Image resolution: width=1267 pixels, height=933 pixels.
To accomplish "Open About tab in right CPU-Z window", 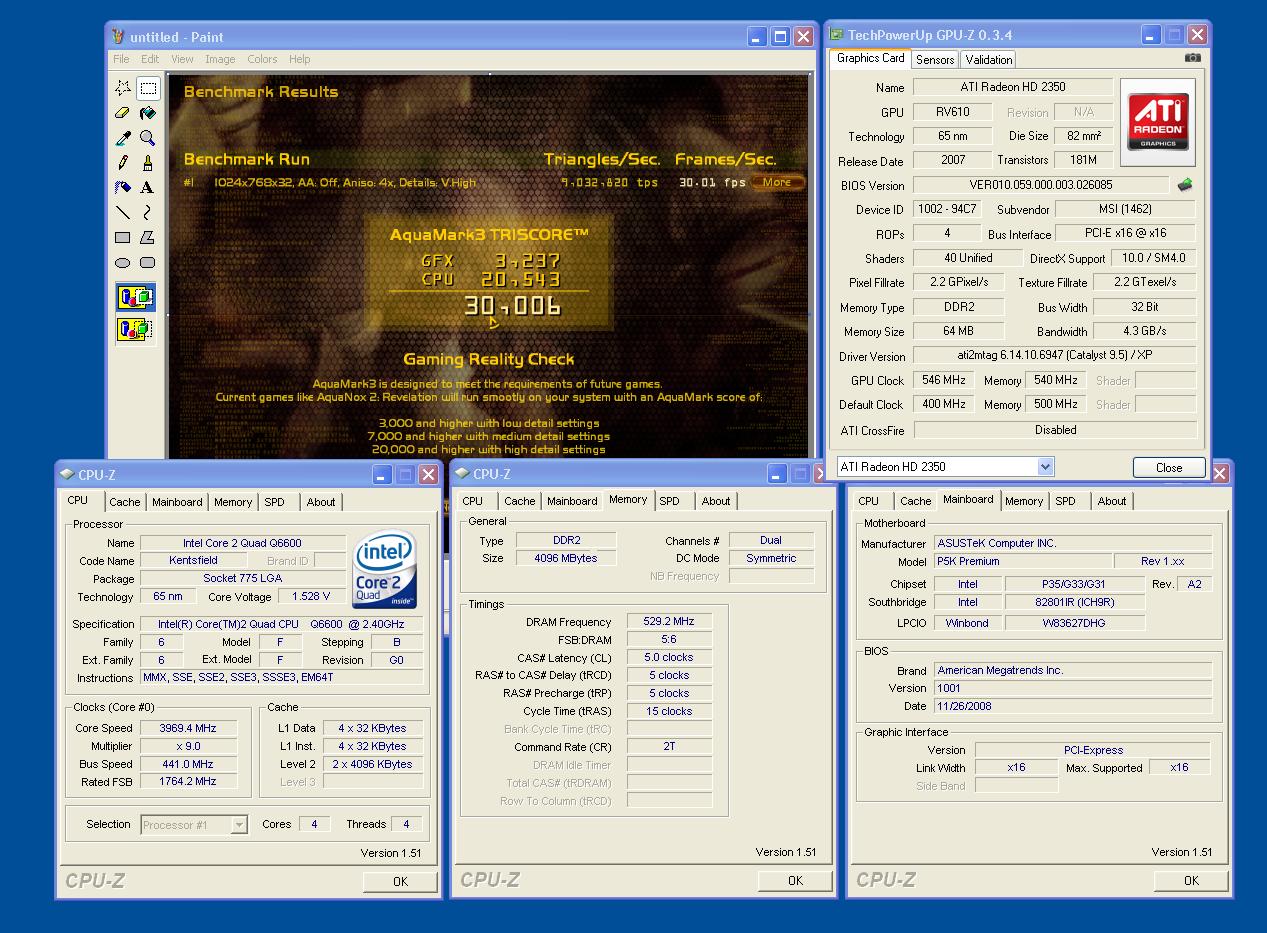I will (x=1112, y=501).
